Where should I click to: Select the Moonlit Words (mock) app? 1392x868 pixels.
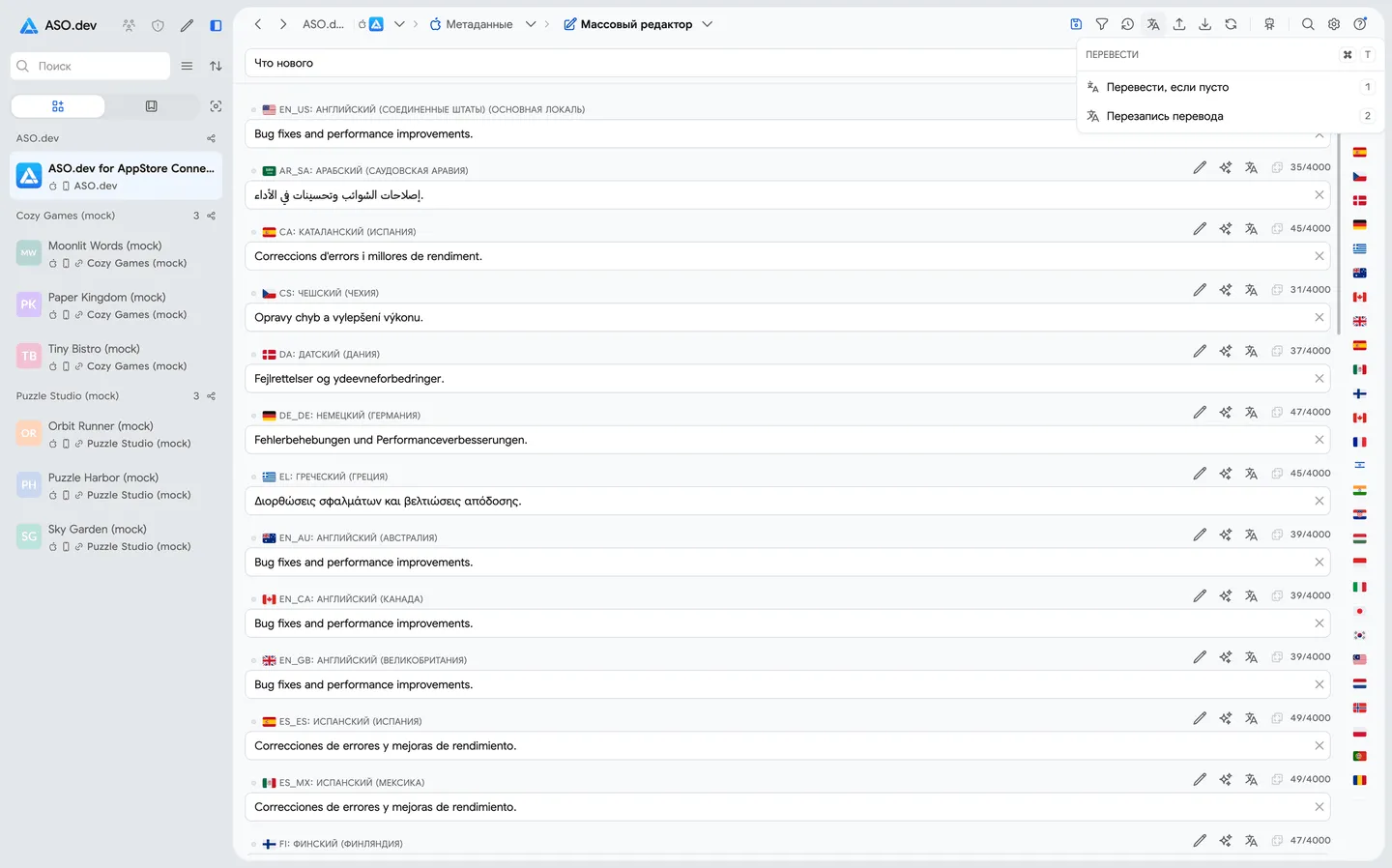click(x=116, y=253)
